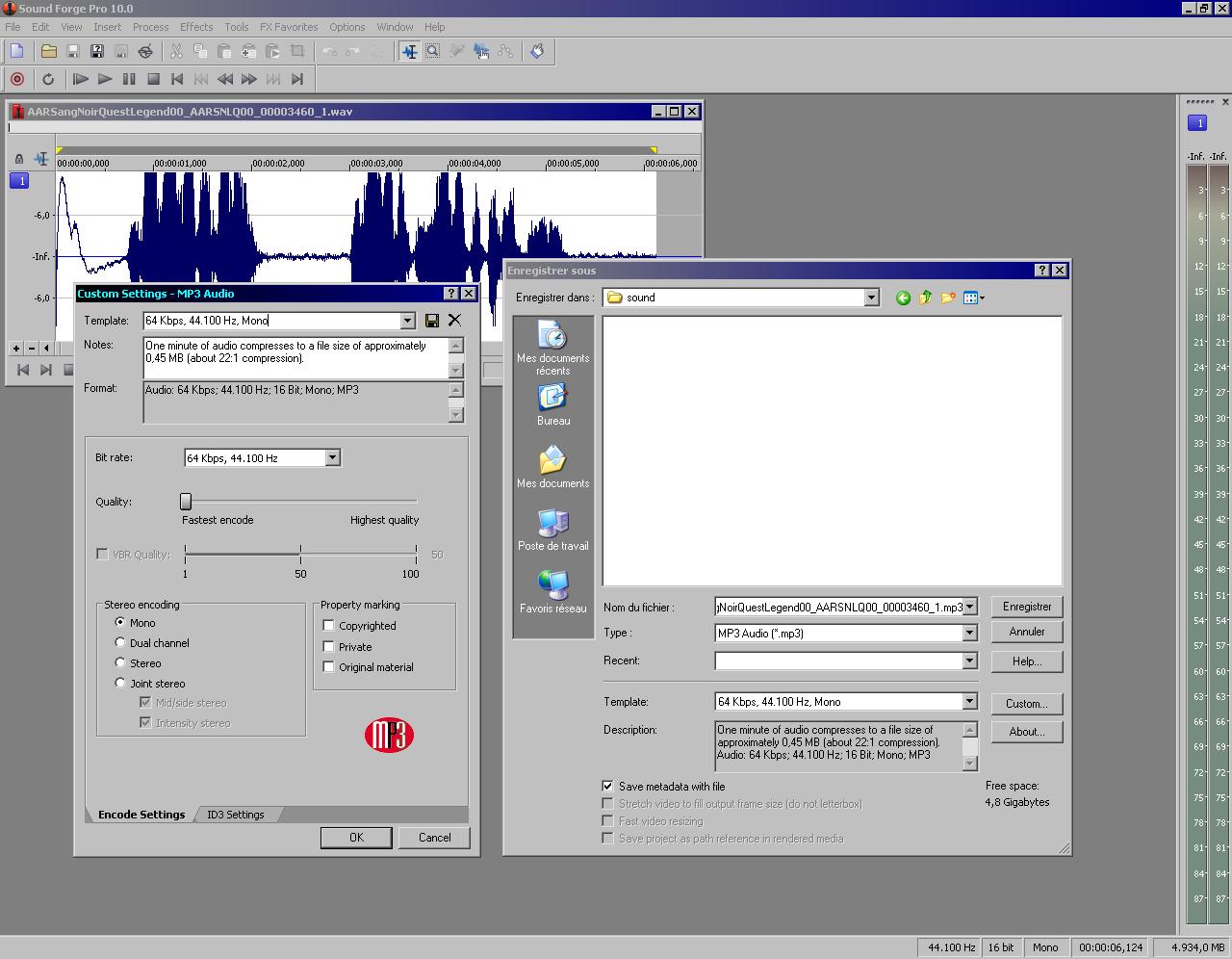
Task: Click OK in Custom Settings dialog
Action: pyautogui.click(x=356, y=838)
